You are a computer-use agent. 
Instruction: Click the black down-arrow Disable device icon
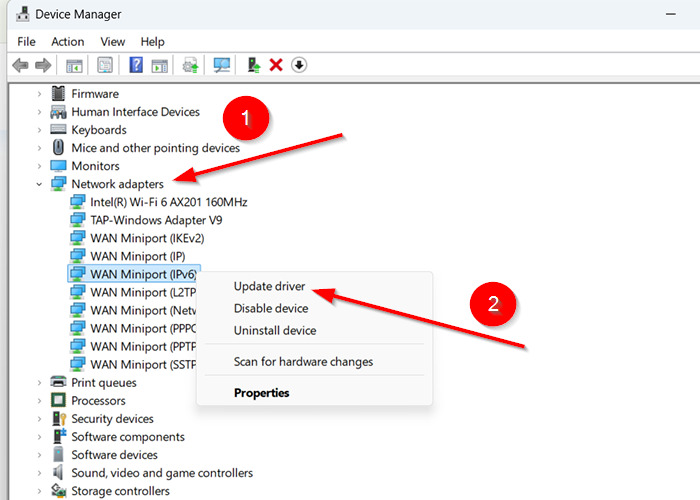(299, 65)
